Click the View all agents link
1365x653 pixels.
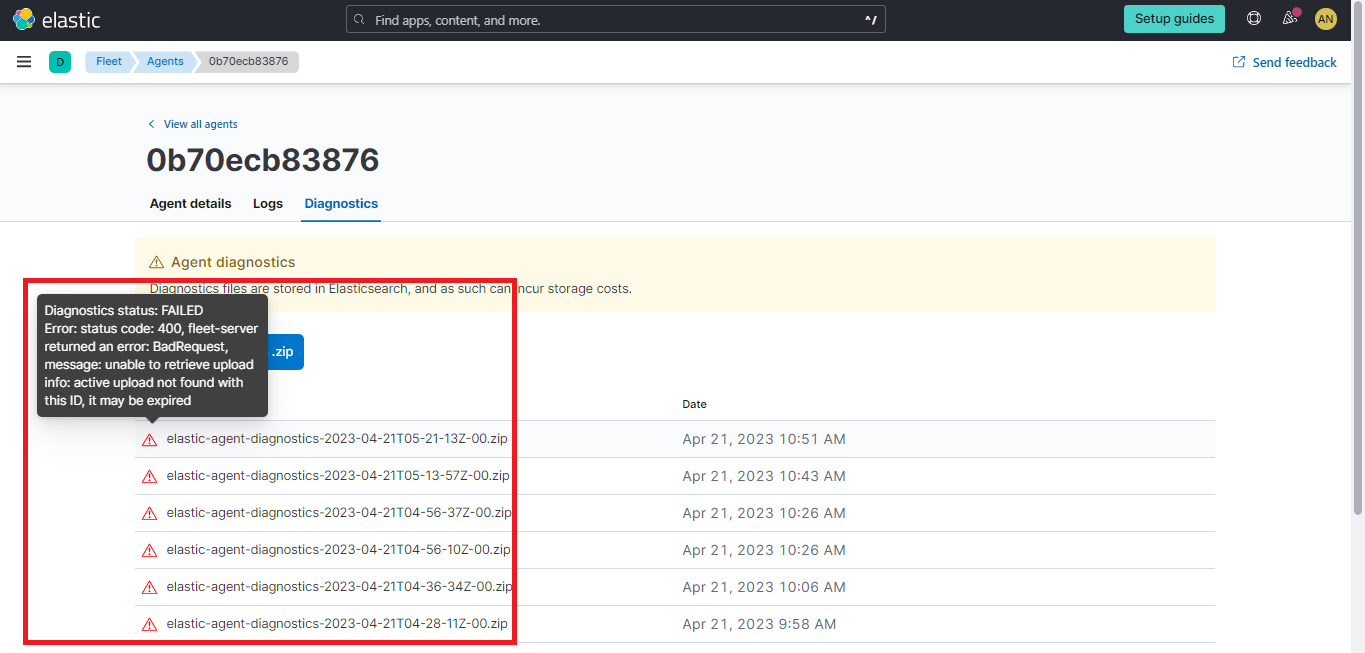pos(193,123)
